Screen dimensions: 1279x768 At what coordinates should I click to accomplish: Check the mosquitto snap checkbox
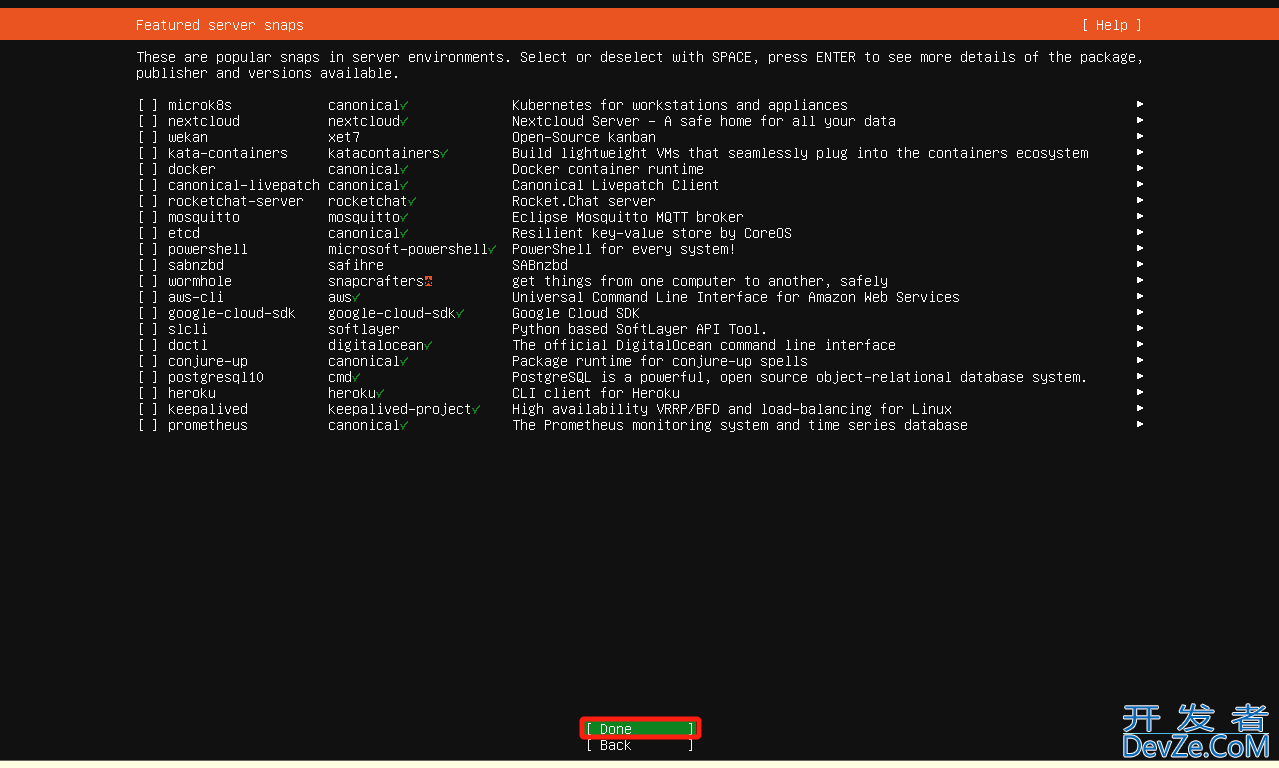(x=148, y=217)
